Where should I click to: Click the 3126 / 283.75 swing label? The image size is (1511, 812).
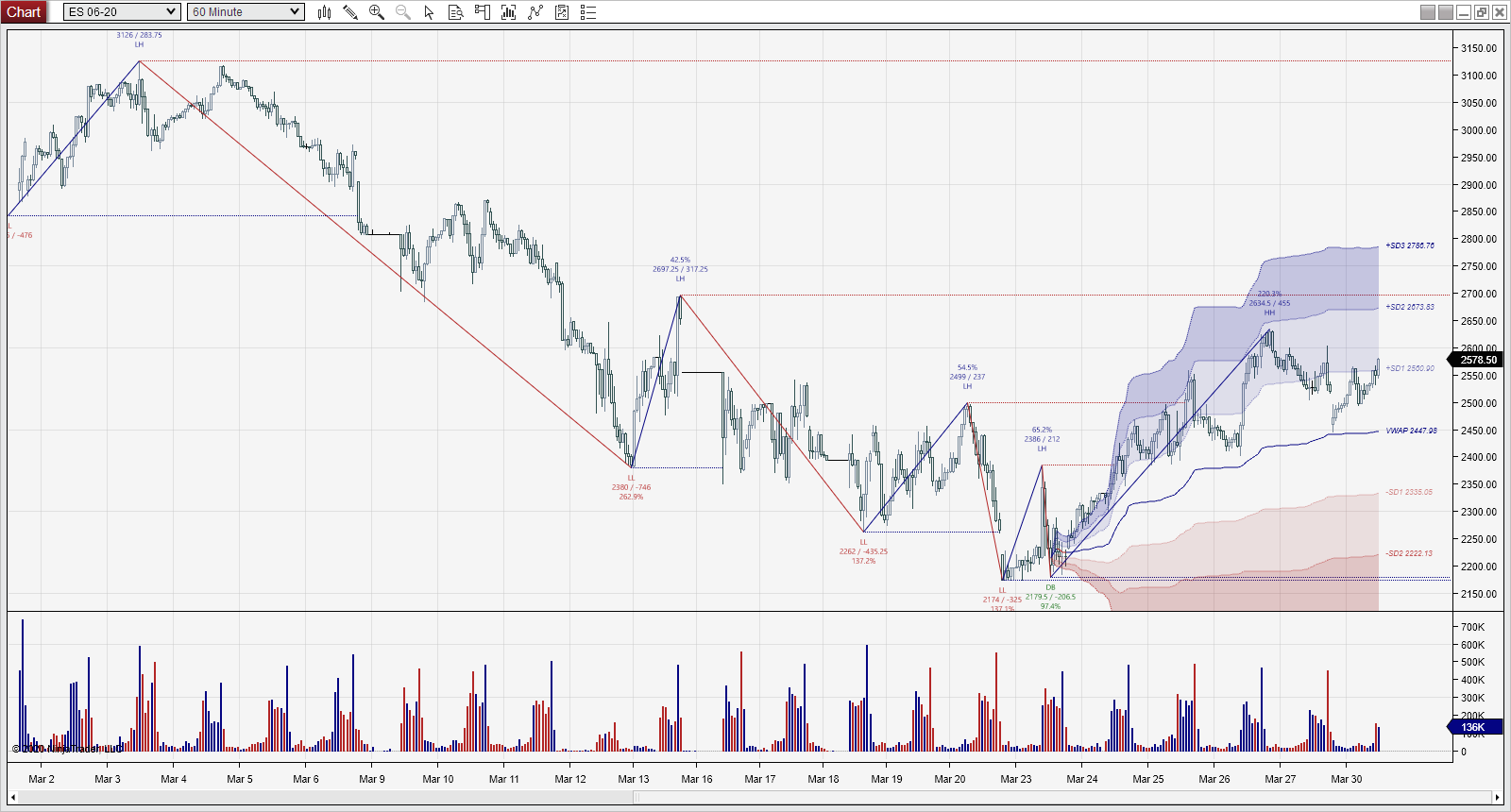click(x=139, y=35)
